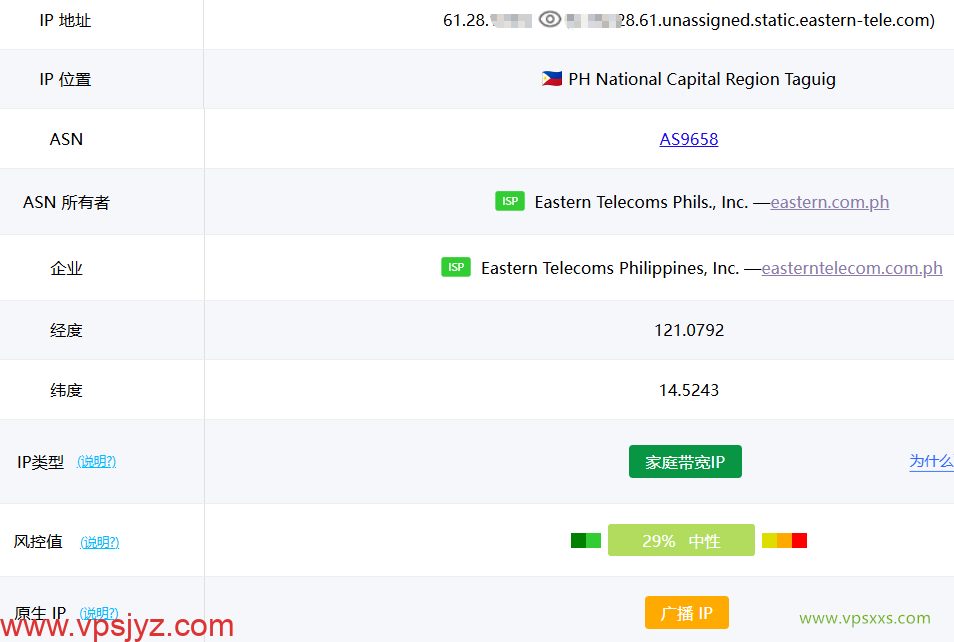954x642 pixels.
Task: Open the AS9658 ASN link
Action: 689,139
